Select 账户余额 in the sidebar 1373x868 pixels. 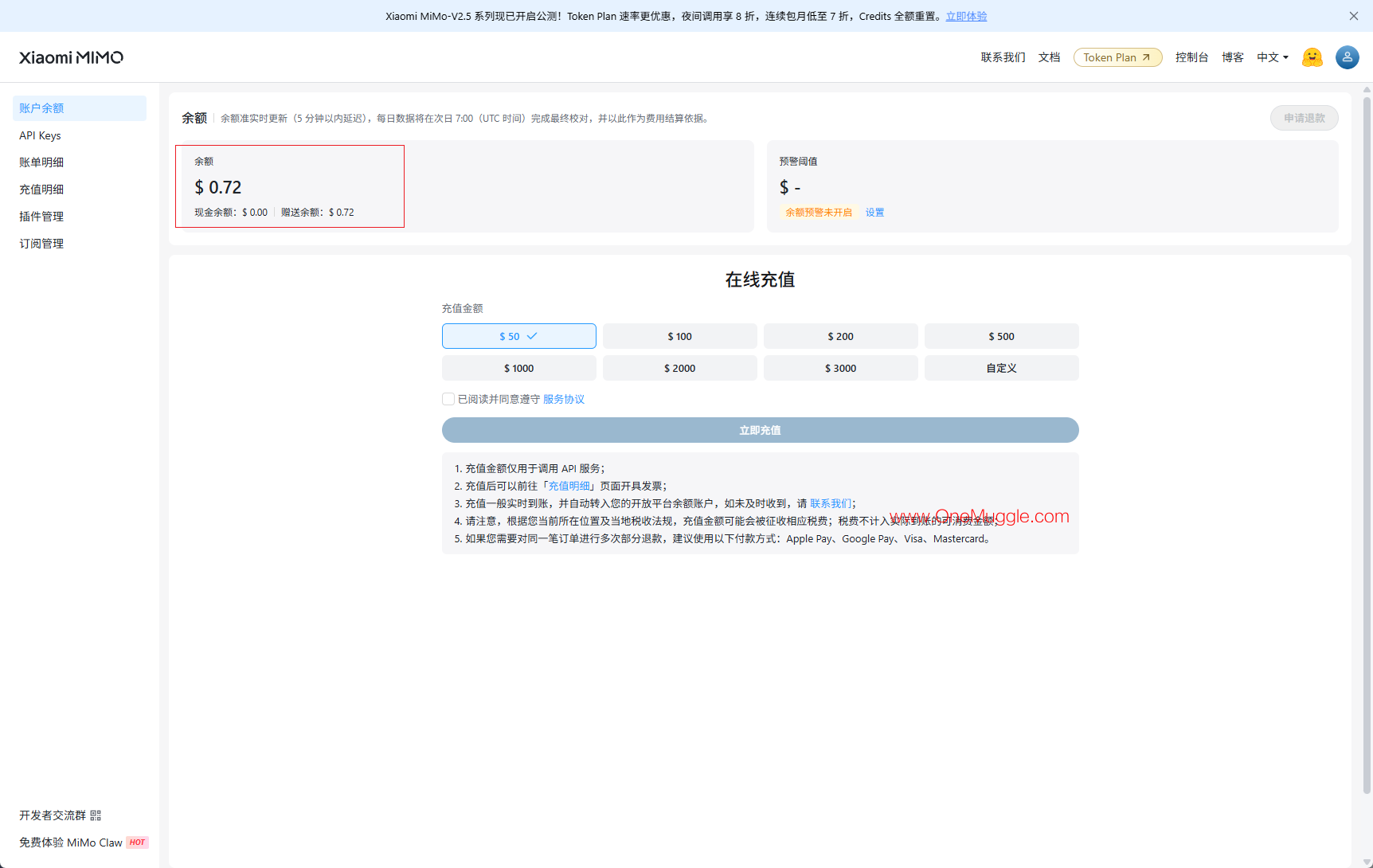tap(80, 108)
